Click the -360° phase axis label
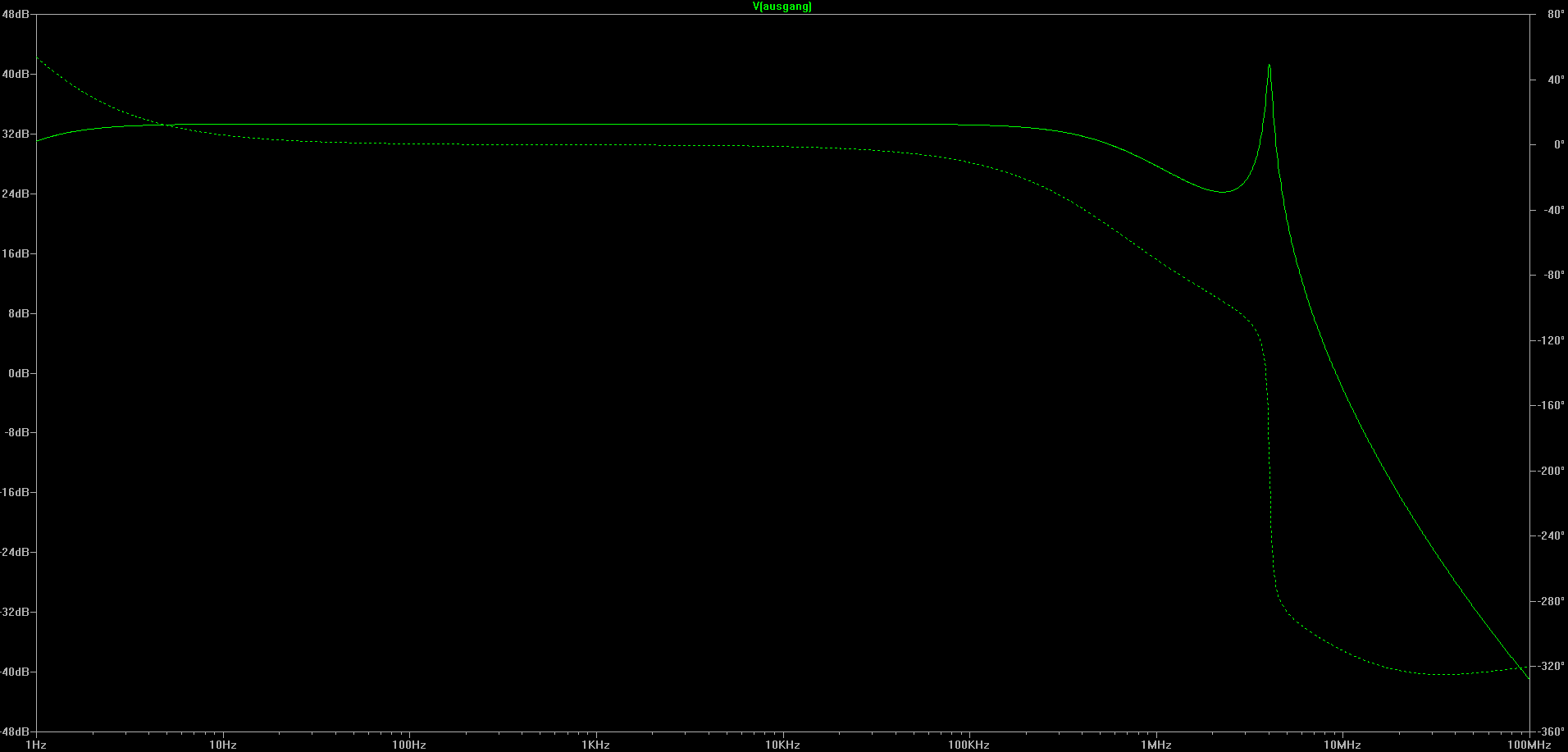 coord(1552,731)
